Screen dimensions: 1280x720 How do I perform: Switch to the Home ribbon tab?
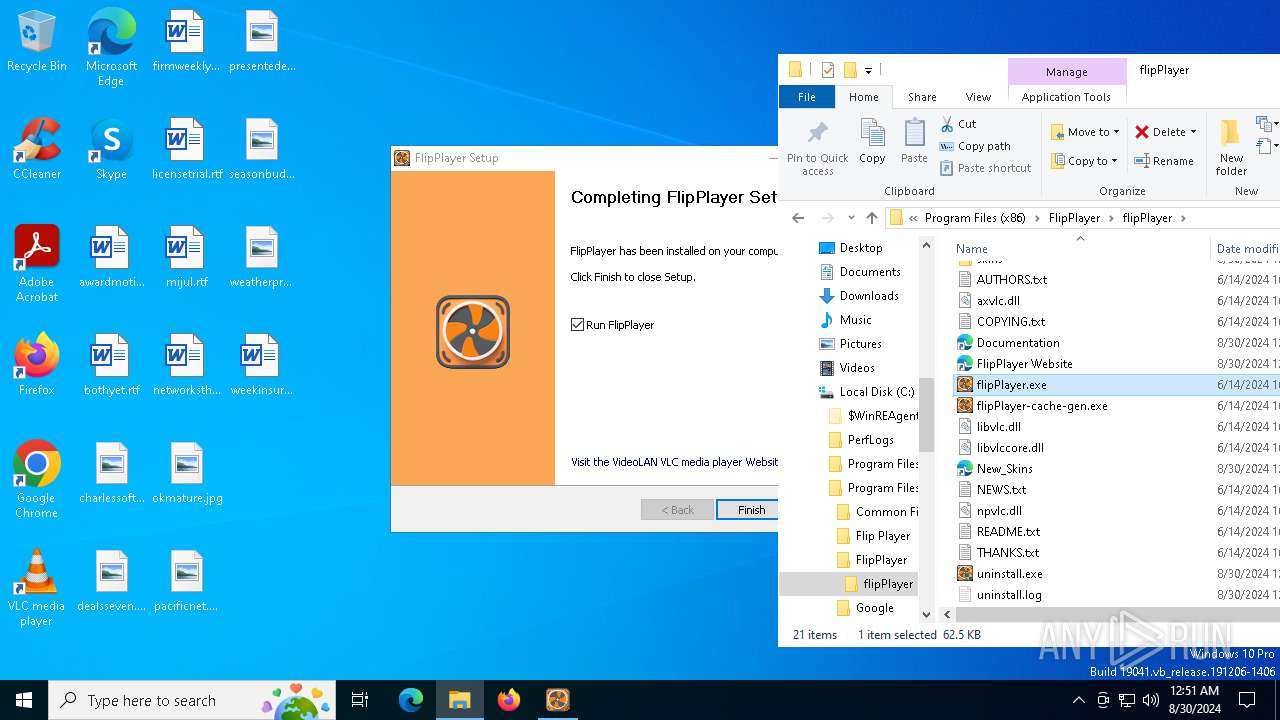(863, 97)
